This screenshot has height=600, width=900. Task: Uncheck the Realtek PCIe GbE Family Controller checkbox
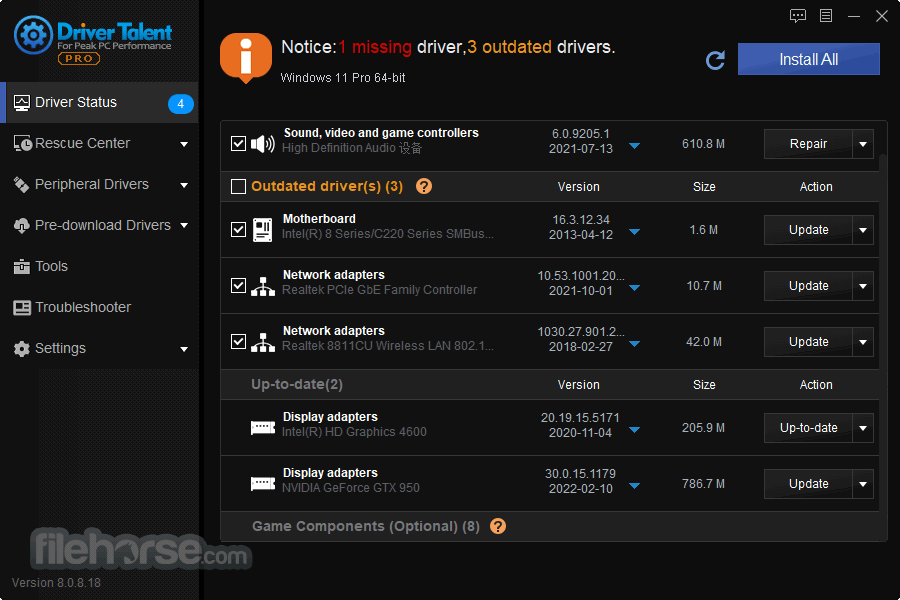(x=238, y=285)
